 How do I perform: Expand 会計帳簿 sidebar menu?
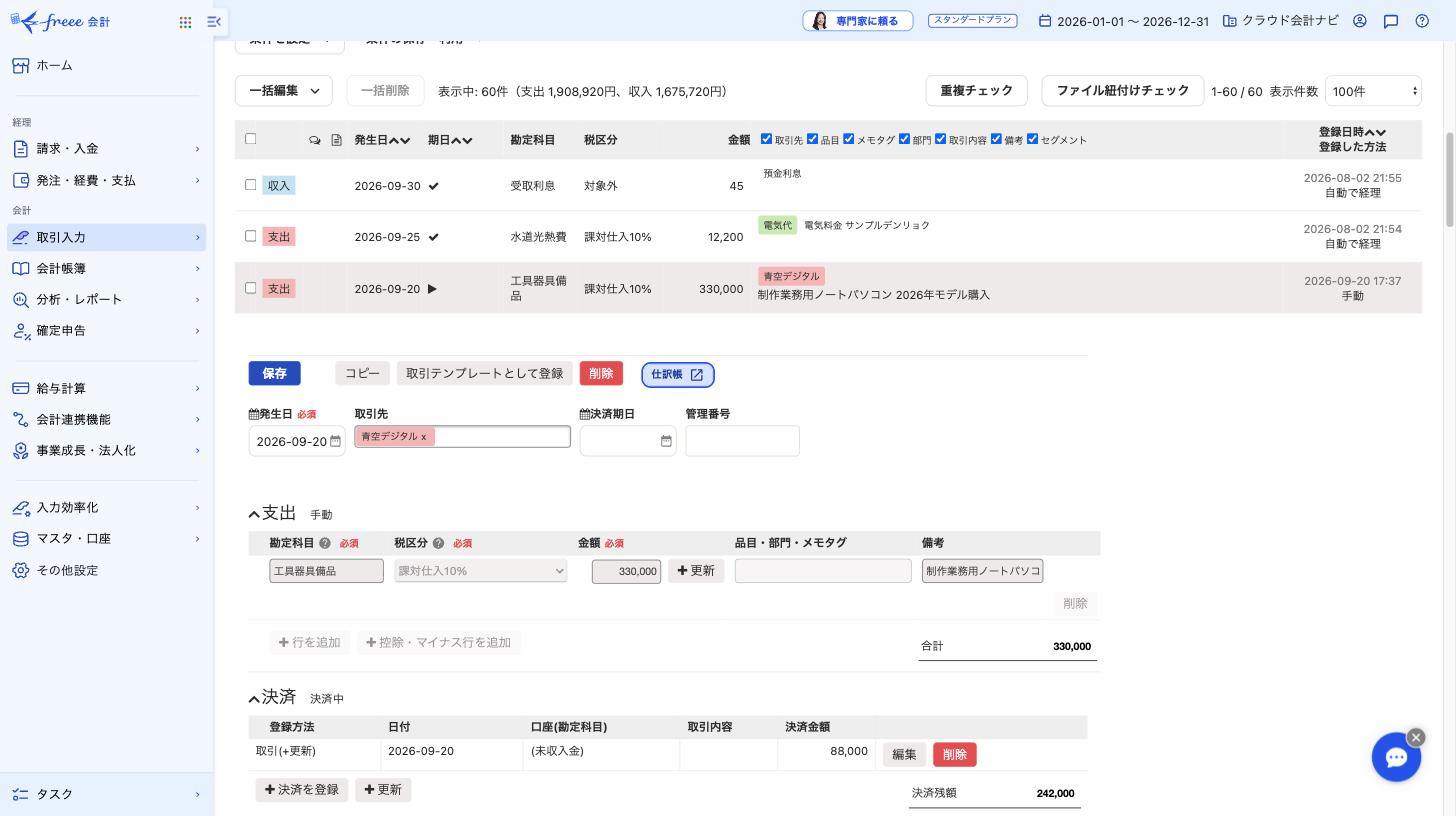coord(107,269)
